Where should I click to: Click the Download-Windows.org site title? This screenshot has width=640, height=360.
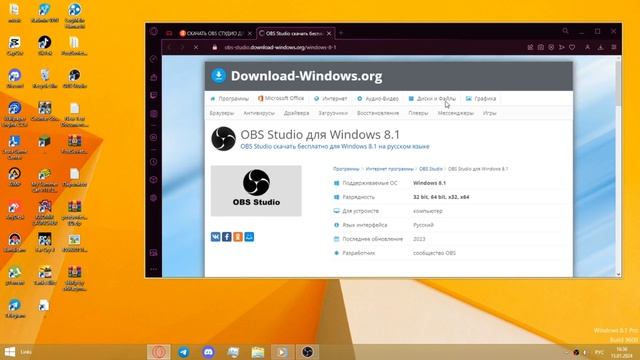pyautogui.click(x=307, y=76)
